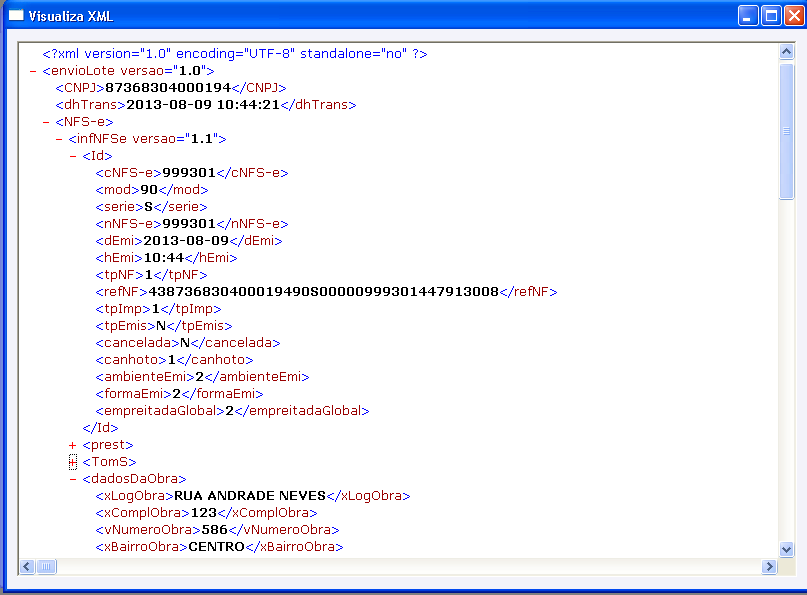The height and width of the screenshot is (595, 807).
Task: Expand the prest node
Action: tap(73, 446)
